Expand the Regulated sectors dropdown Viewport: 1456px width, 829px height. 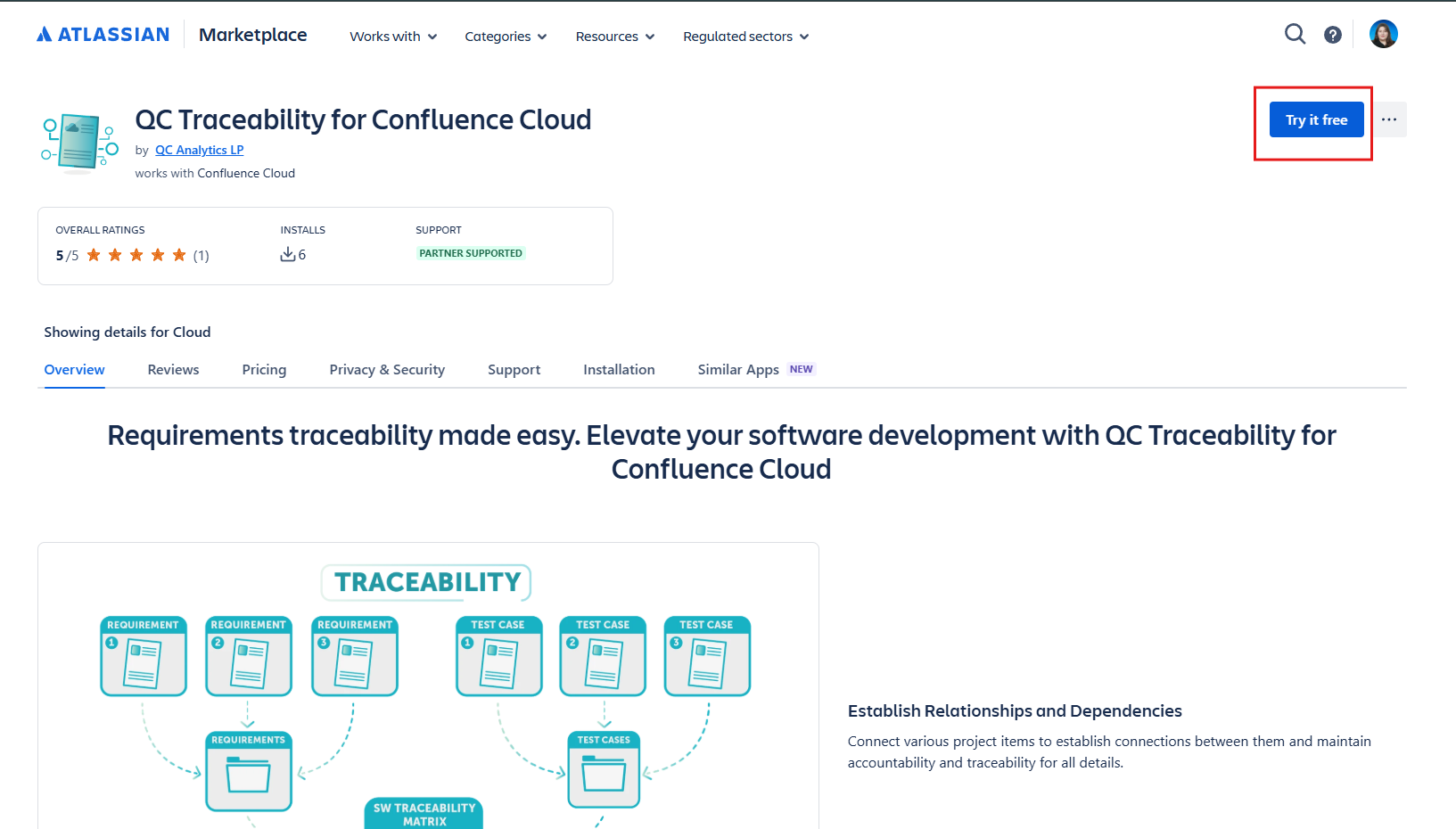pyautogui.click(x=745, y=37)
